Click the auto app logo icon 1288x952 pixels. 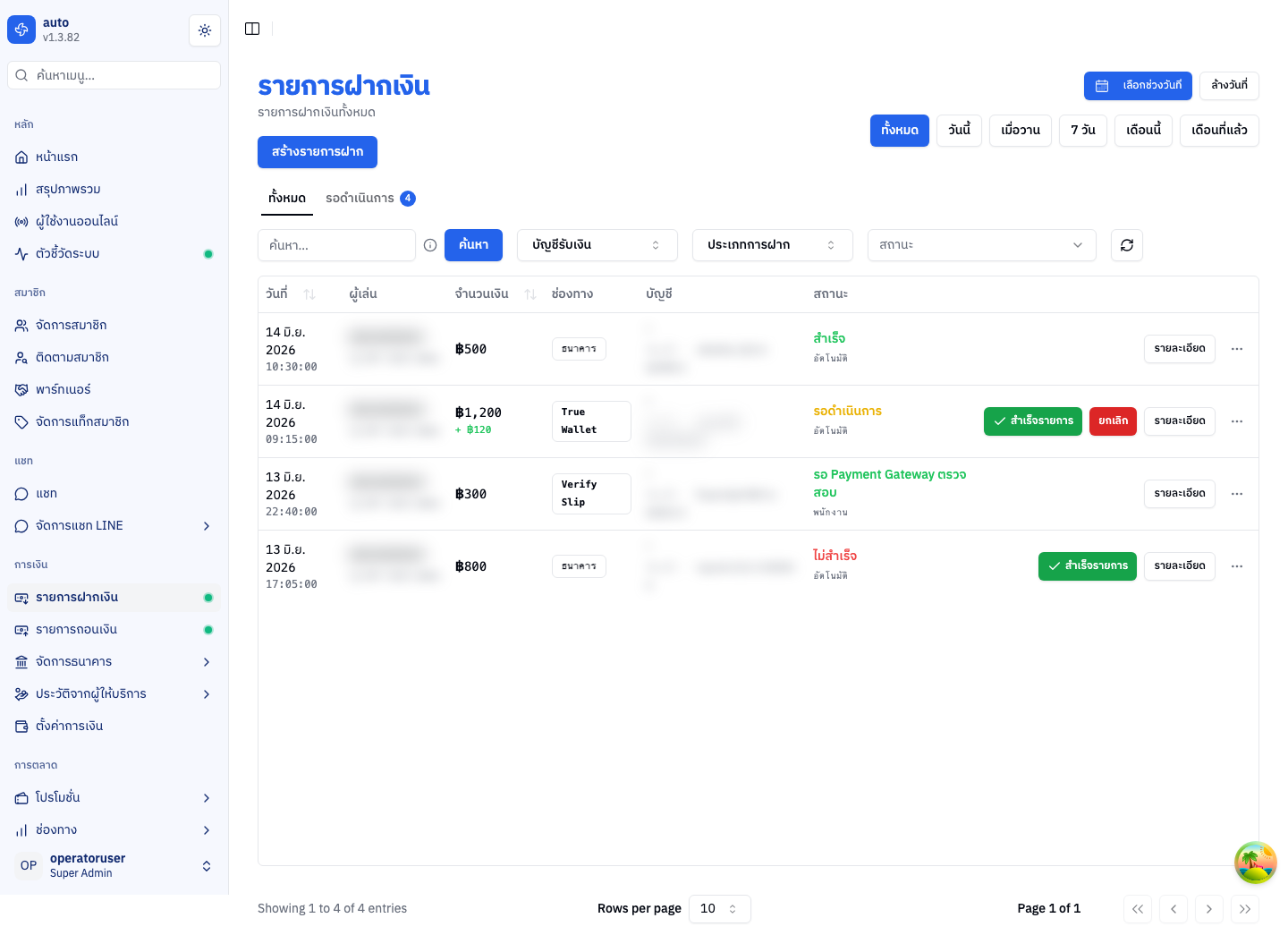21,30
